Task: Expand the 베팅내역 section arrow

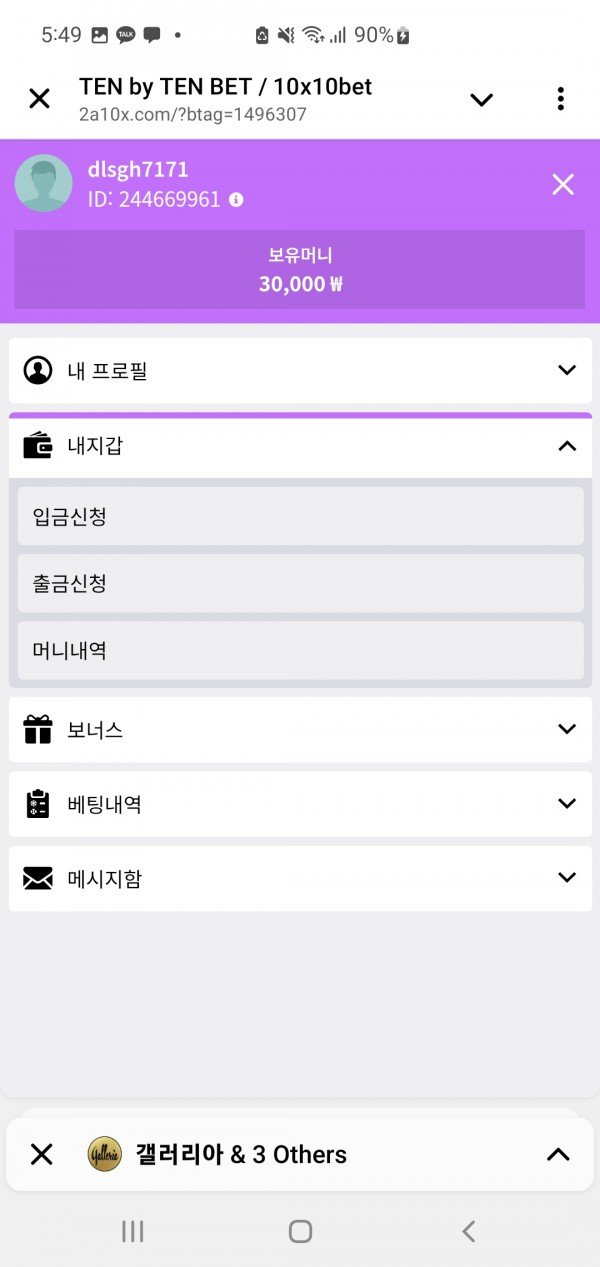Action: click(x=567, y=803)
